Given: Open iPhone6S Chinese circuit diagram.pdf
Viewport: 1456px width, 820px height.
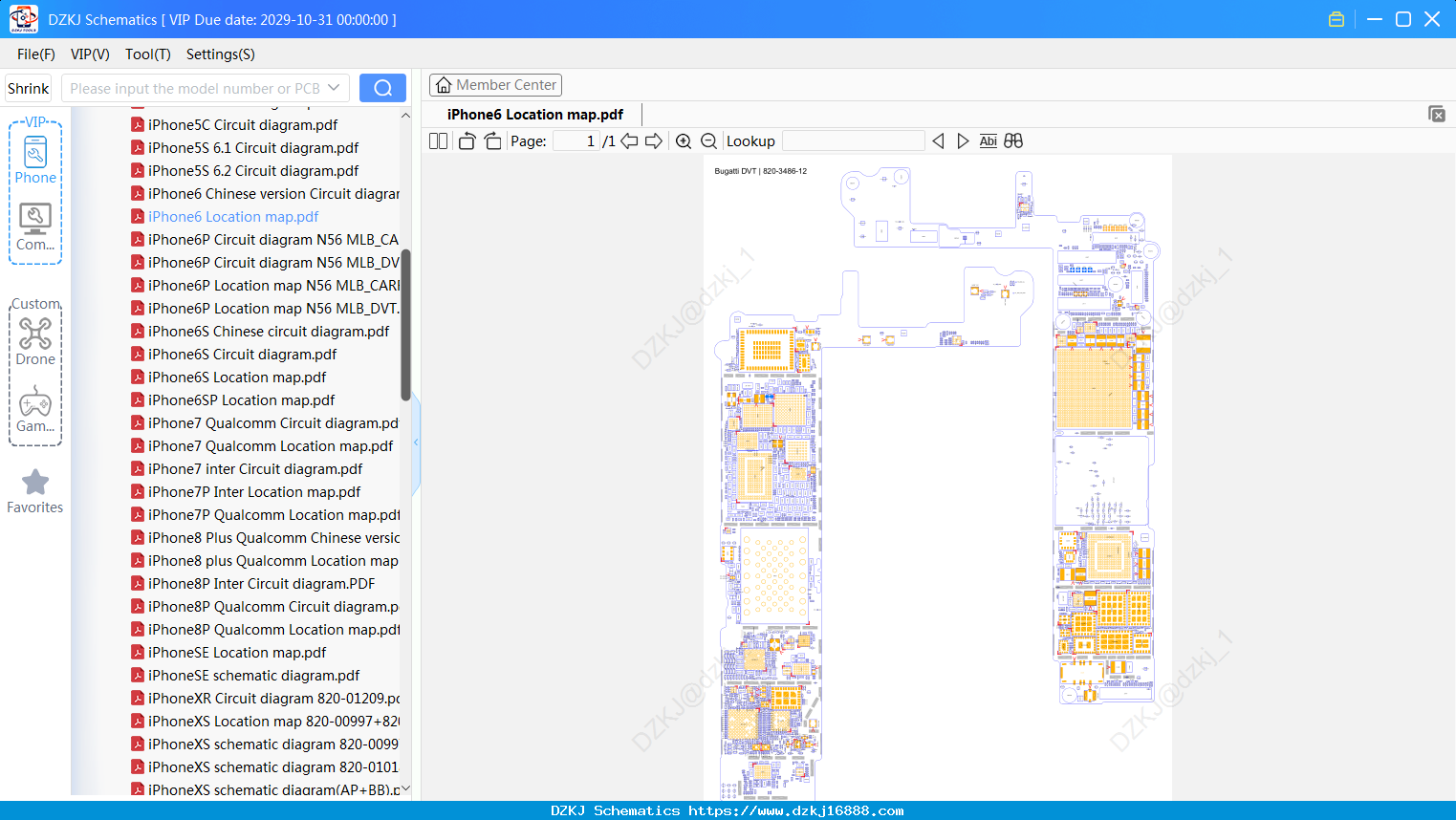Looking at the screenshot, I should click(269, 331).
